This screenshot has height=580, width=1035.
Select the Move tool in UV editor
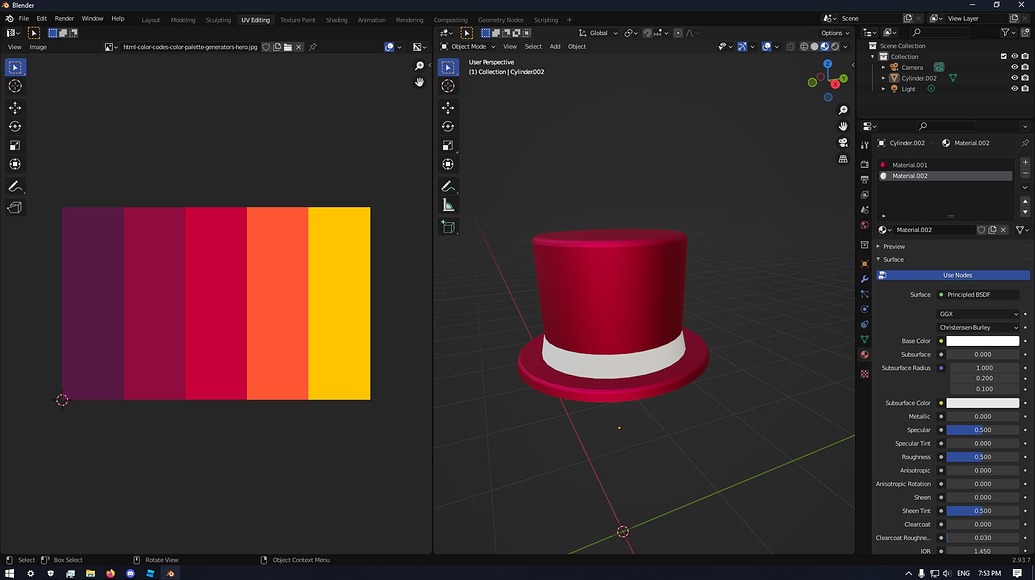point(15,108)
